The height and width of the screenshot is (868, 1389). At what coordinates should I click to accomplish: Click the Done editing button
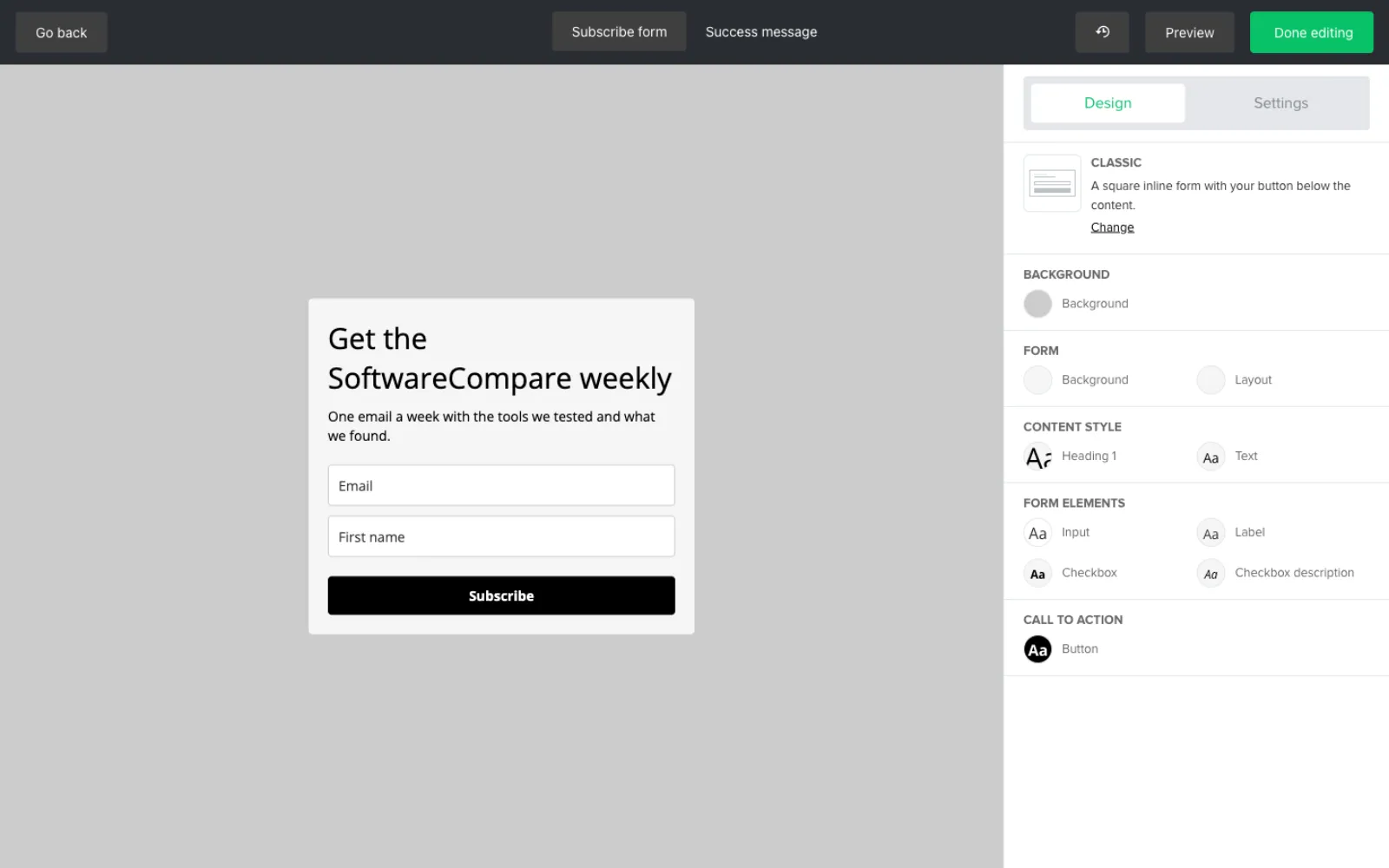(1312, 32)
